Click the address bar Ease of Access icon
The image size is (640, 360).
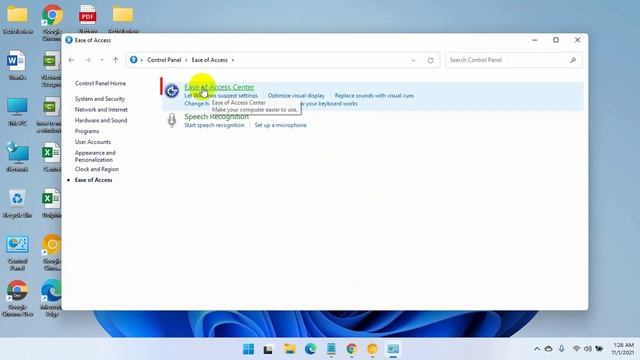click(133, 60)
